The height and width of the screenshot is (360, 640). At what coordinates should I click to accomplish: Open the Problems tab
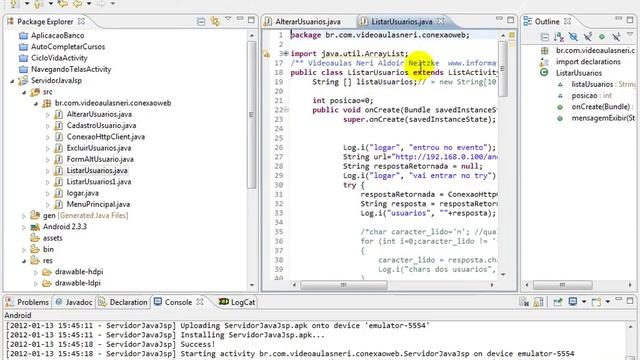click(27, 302)
